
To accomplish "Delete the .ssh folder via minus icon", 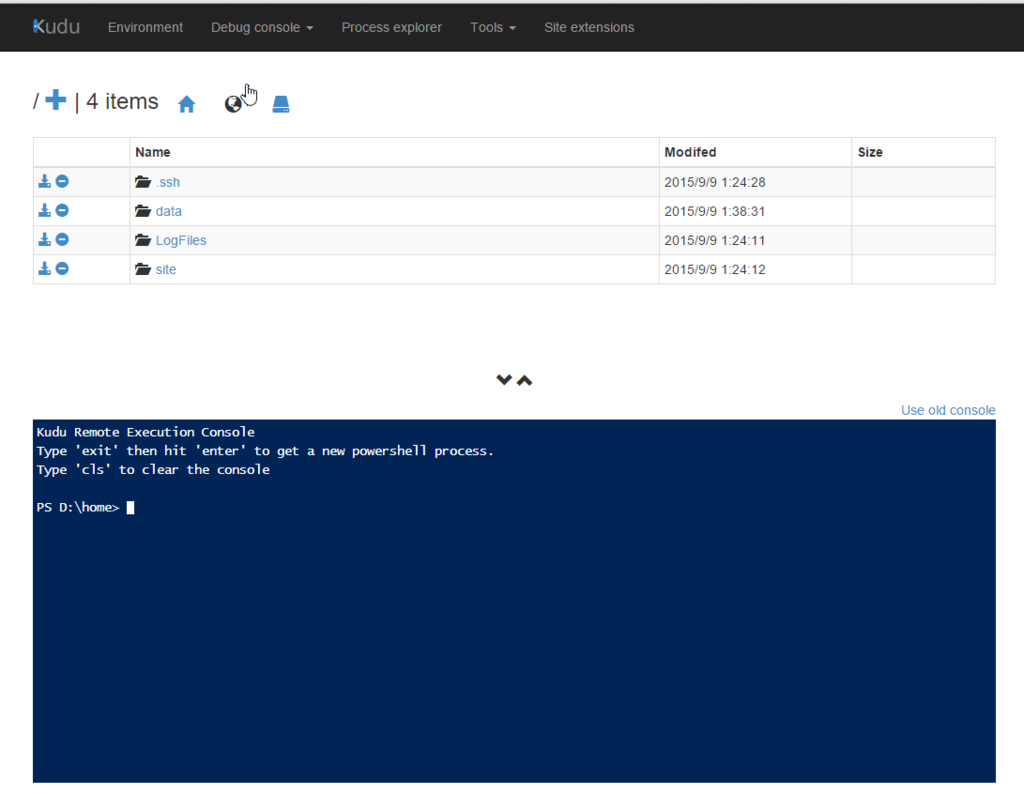I will coord(61,182).
